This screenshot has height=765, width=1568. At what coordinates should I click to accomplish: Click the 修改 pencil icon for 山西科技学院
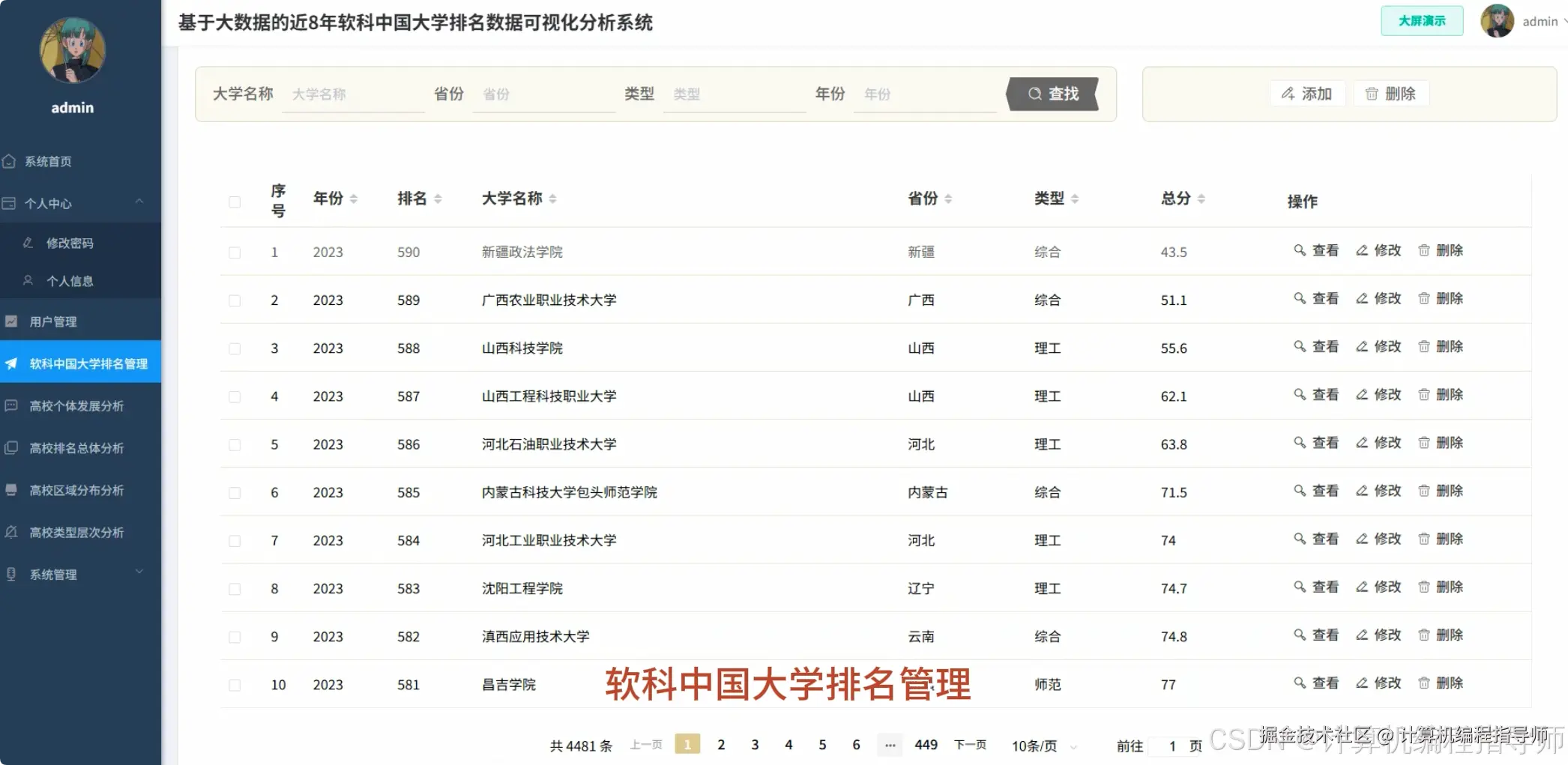pyautogui.click(x=1362, y=347)
